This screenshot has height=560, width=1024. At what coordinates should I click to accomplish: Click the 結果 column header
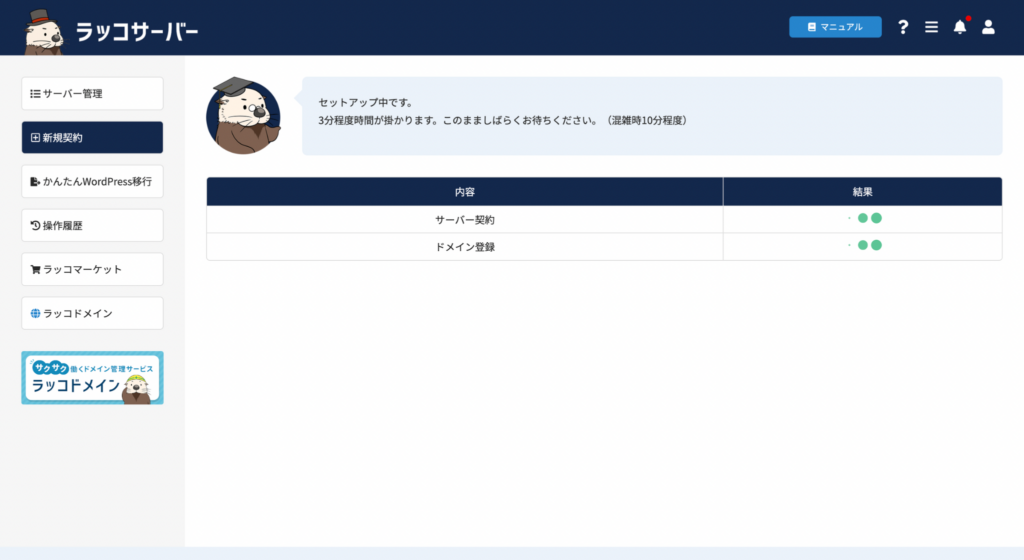click(862, 191)
